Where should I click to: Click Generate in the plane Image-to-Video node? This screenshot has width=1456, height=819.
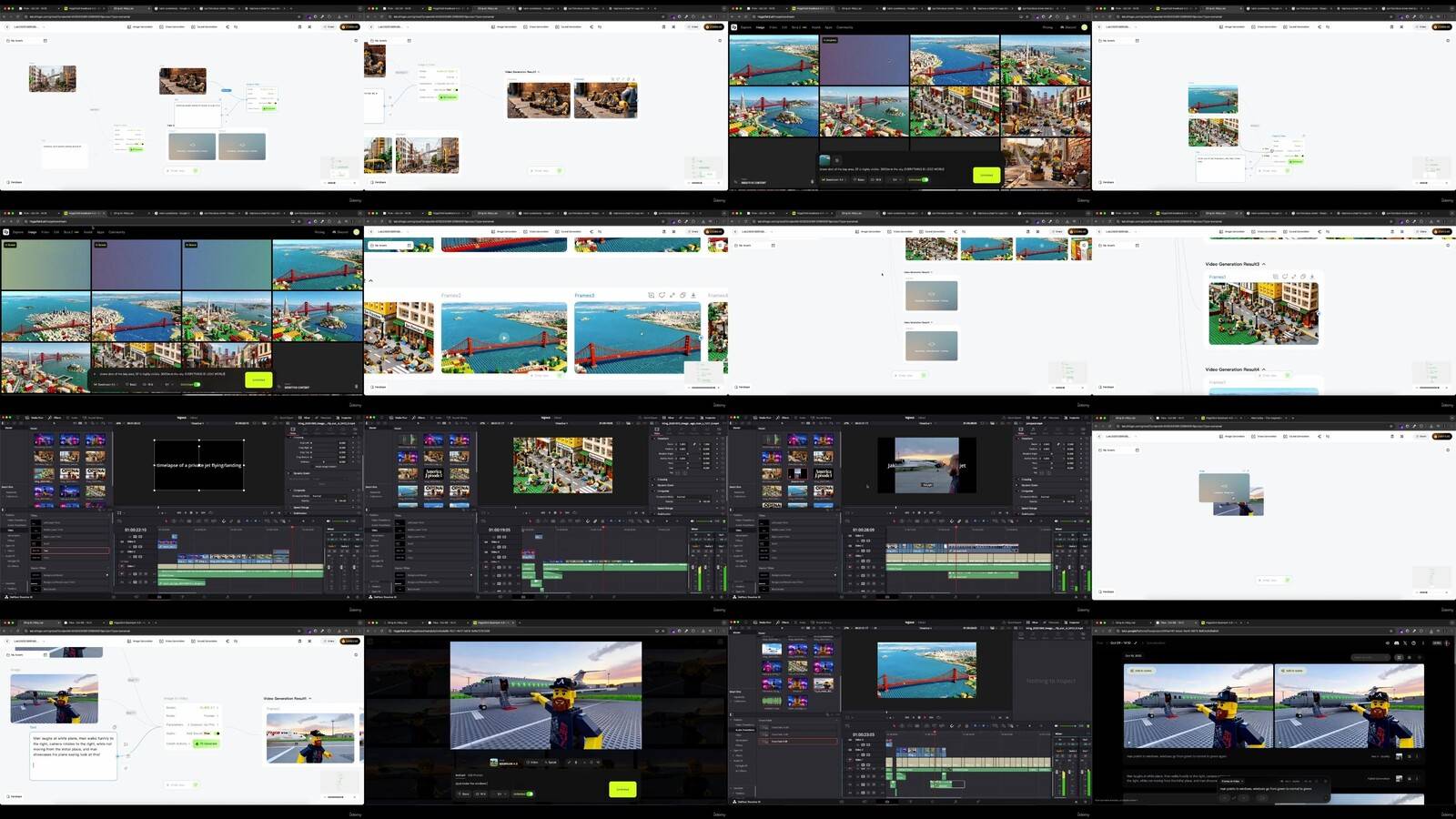coord(207,743)
